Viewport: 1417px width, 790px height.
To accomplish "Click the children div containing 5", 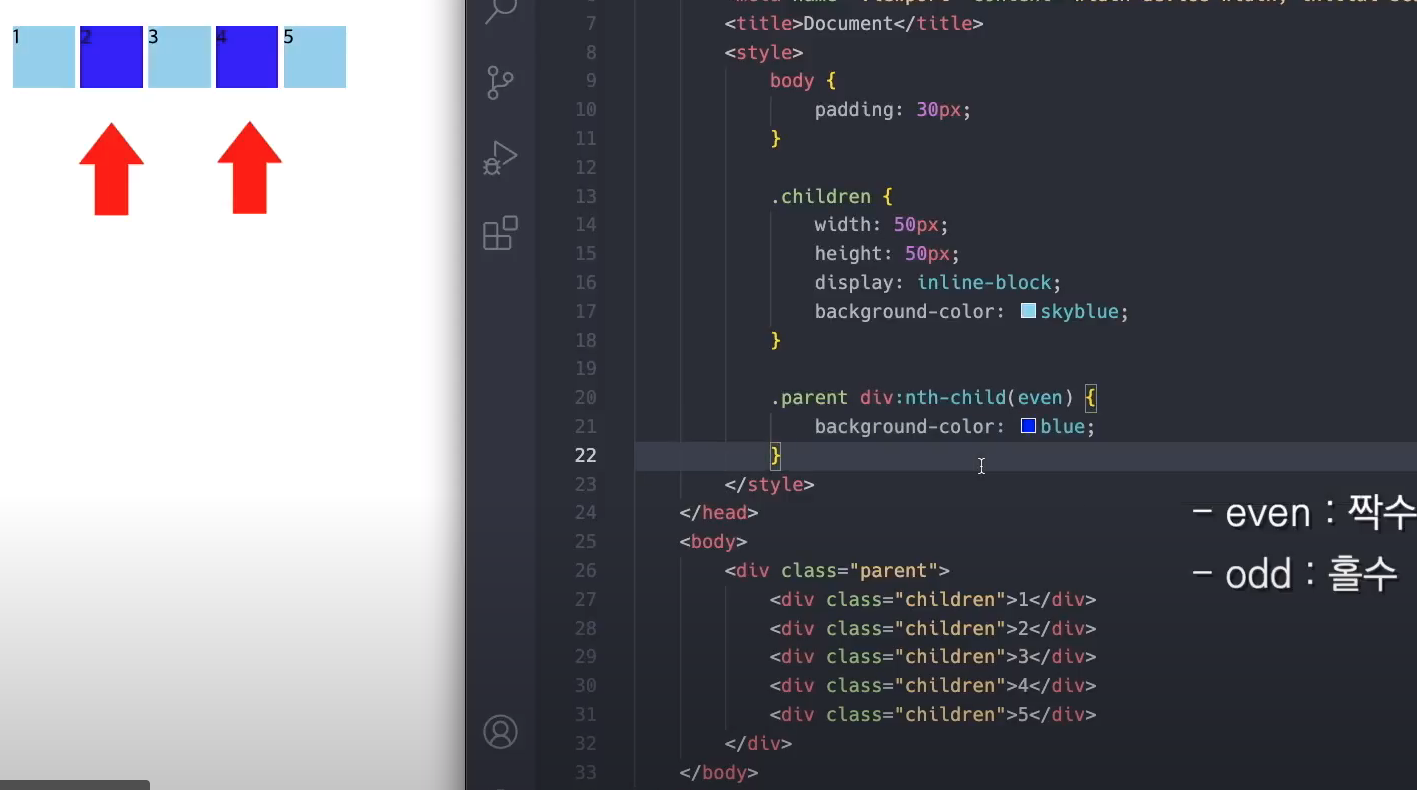I will [x=933, y=715].
